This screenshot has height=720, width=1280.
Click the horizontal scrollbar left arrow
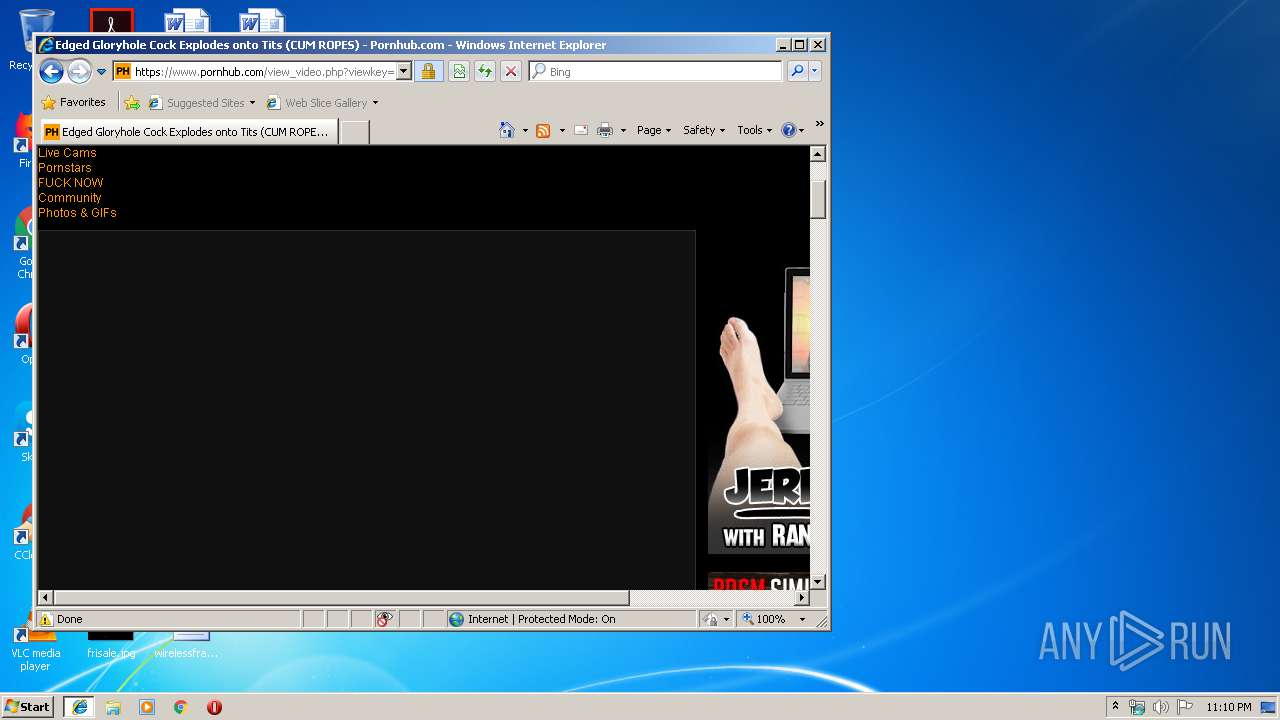45,597
